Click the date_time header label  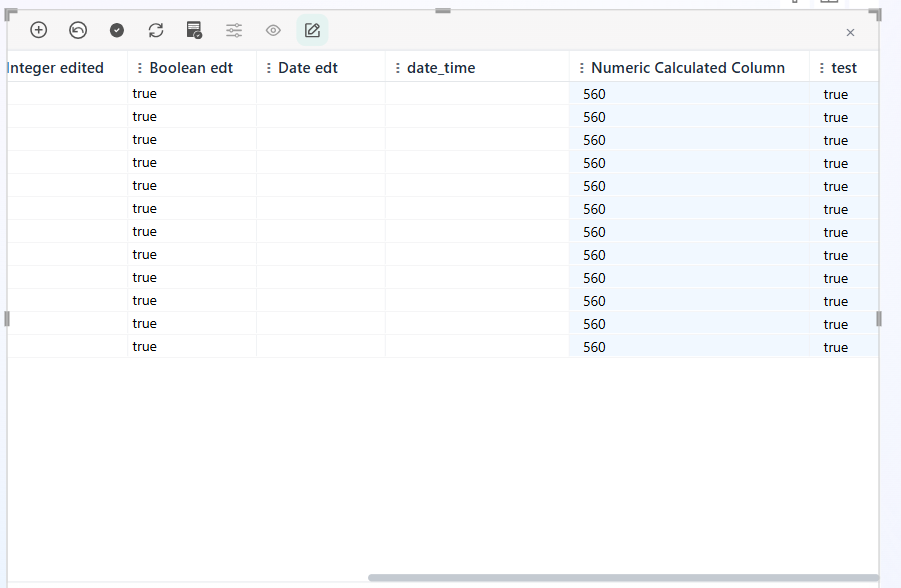pyautogui.click(x=441, y=68)
